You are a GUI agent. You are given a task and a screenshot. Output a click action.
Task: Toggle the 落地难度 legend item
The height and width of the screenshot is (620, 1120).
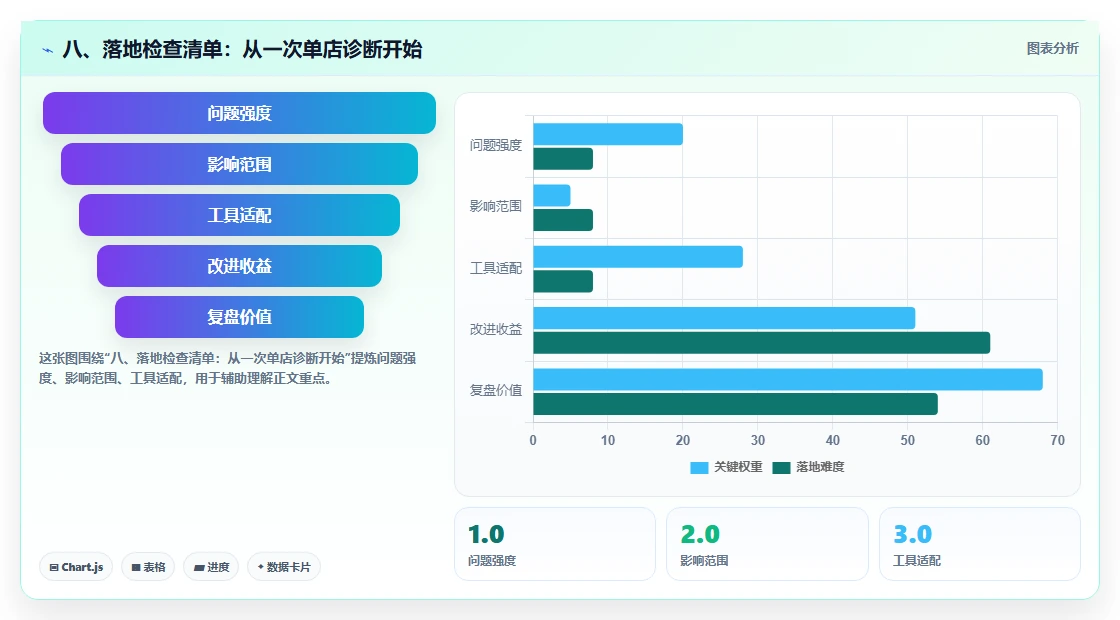(809, 467)
